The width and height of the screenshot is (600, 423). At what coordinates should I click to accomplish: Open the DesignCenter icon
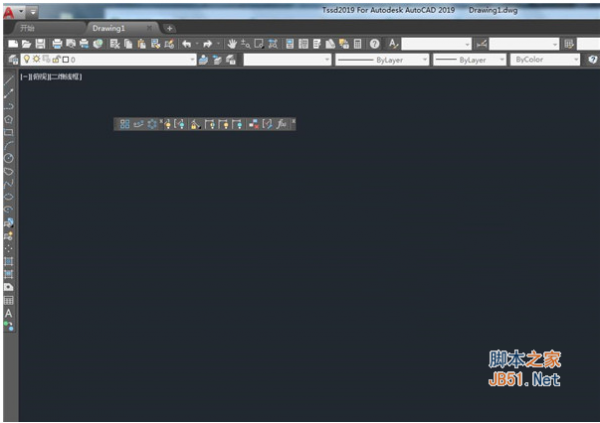coord(303,44)
